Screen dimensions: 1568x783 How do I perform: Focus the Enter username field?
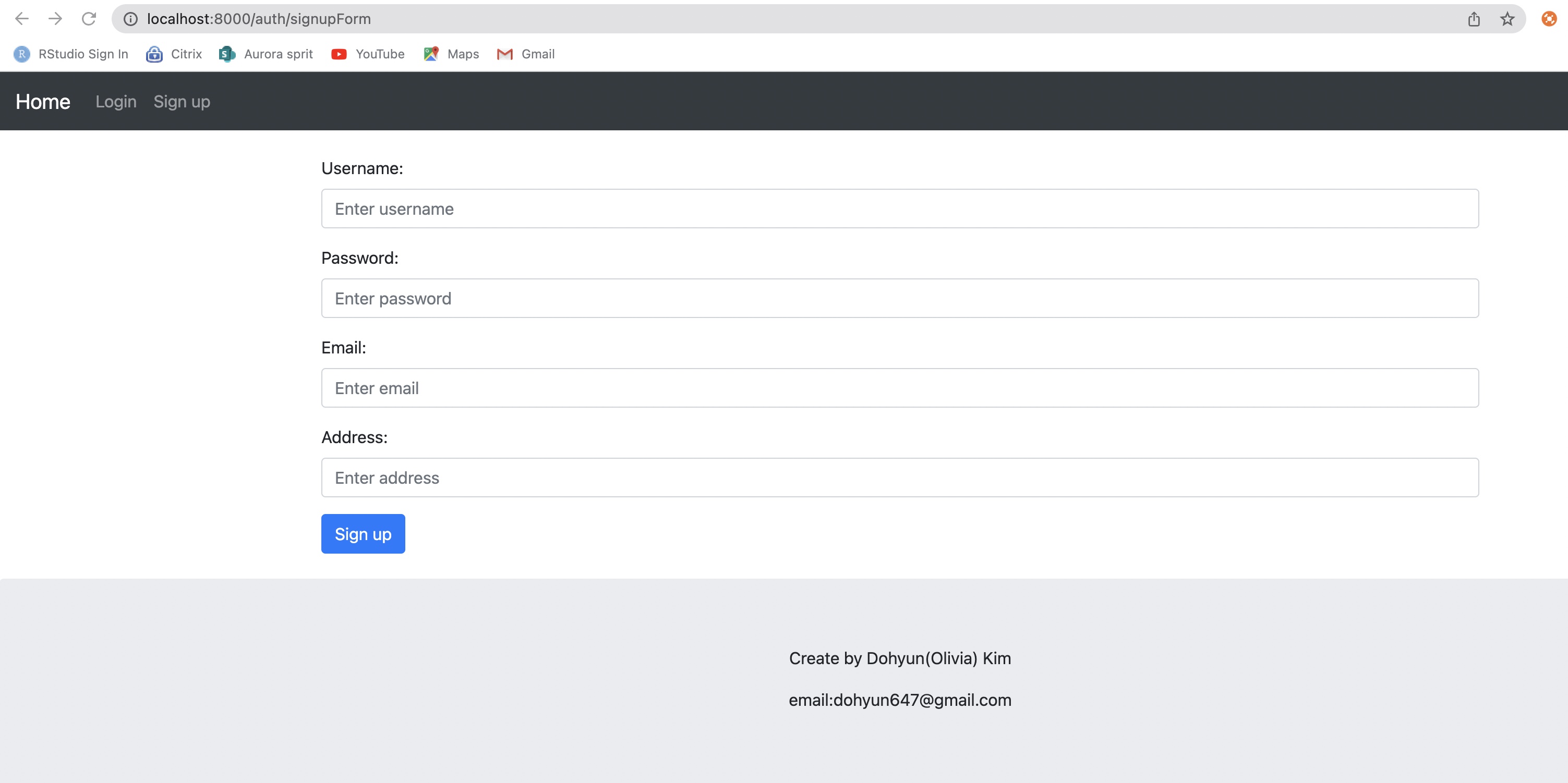900,209
